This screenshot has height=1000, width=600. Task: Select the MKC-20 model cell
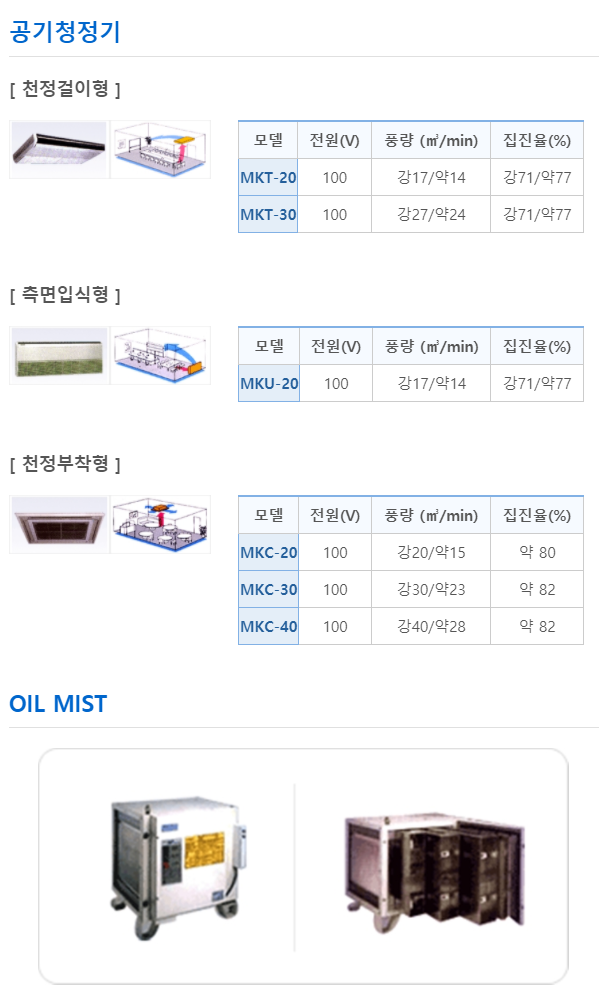point(268,552)
